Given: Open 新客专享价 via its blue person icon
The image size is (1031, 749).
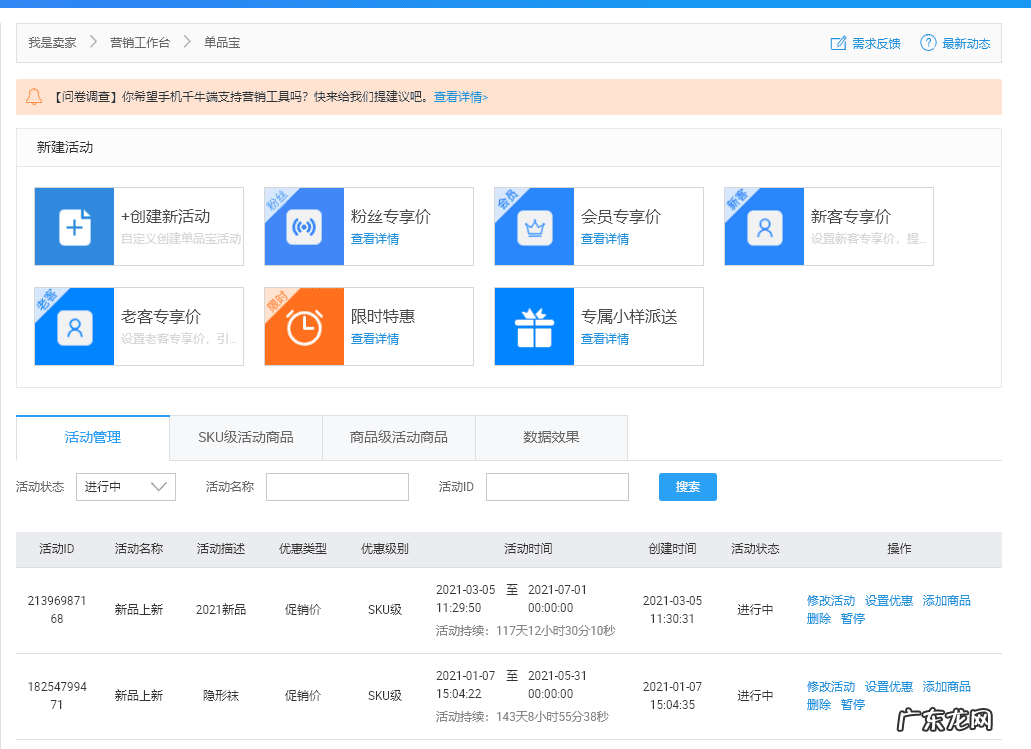Looking at the screenshot, I should pyautogui.click(x=764, y=226).
